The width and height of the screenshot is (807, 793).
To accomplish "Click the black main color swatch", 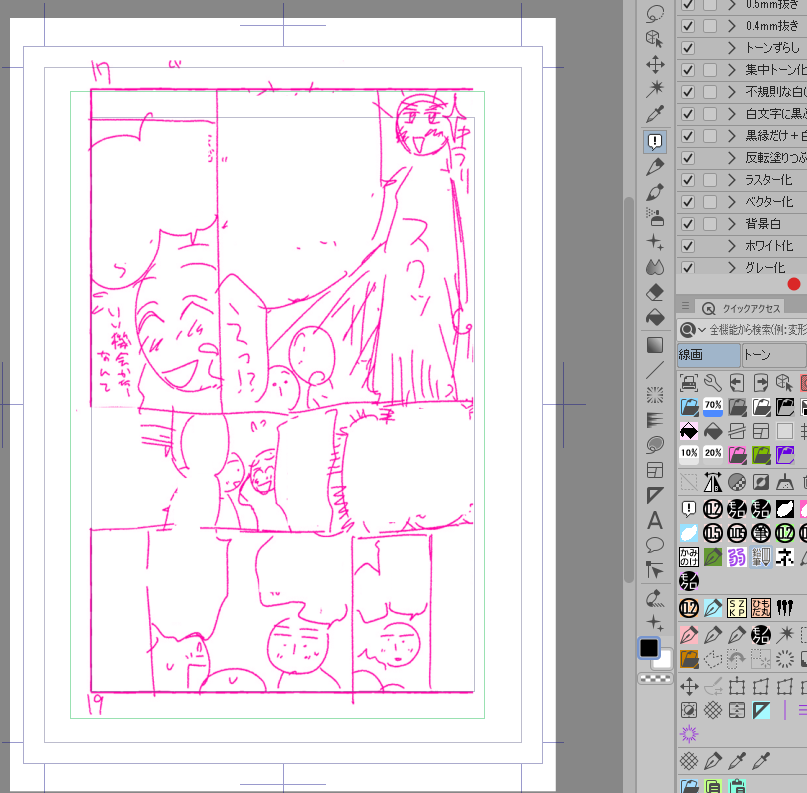I will 649,648.
